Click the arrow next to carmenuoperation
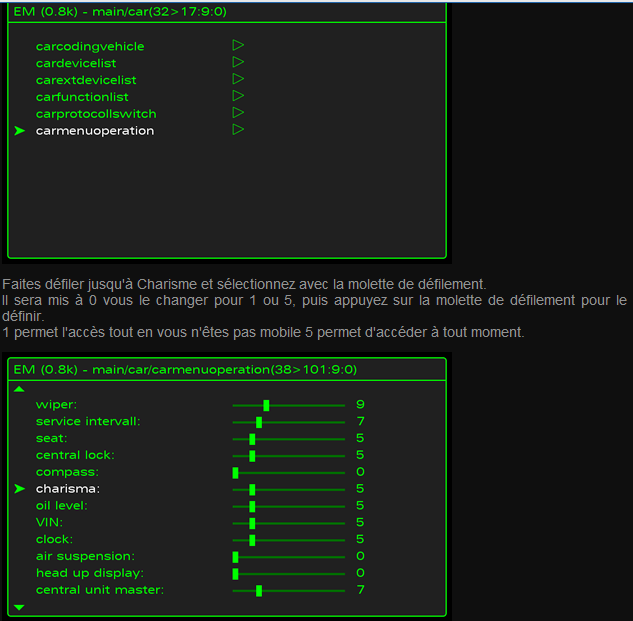This screenshot has width=633, height=621. 238,130
